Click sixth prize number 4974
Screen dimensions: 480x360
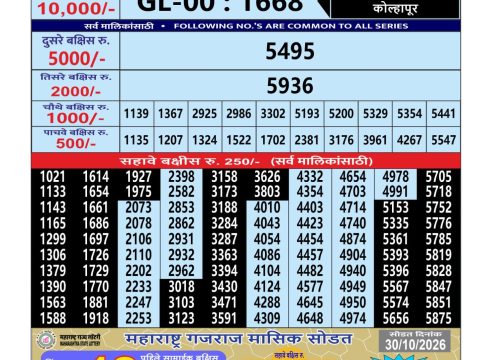353,318
